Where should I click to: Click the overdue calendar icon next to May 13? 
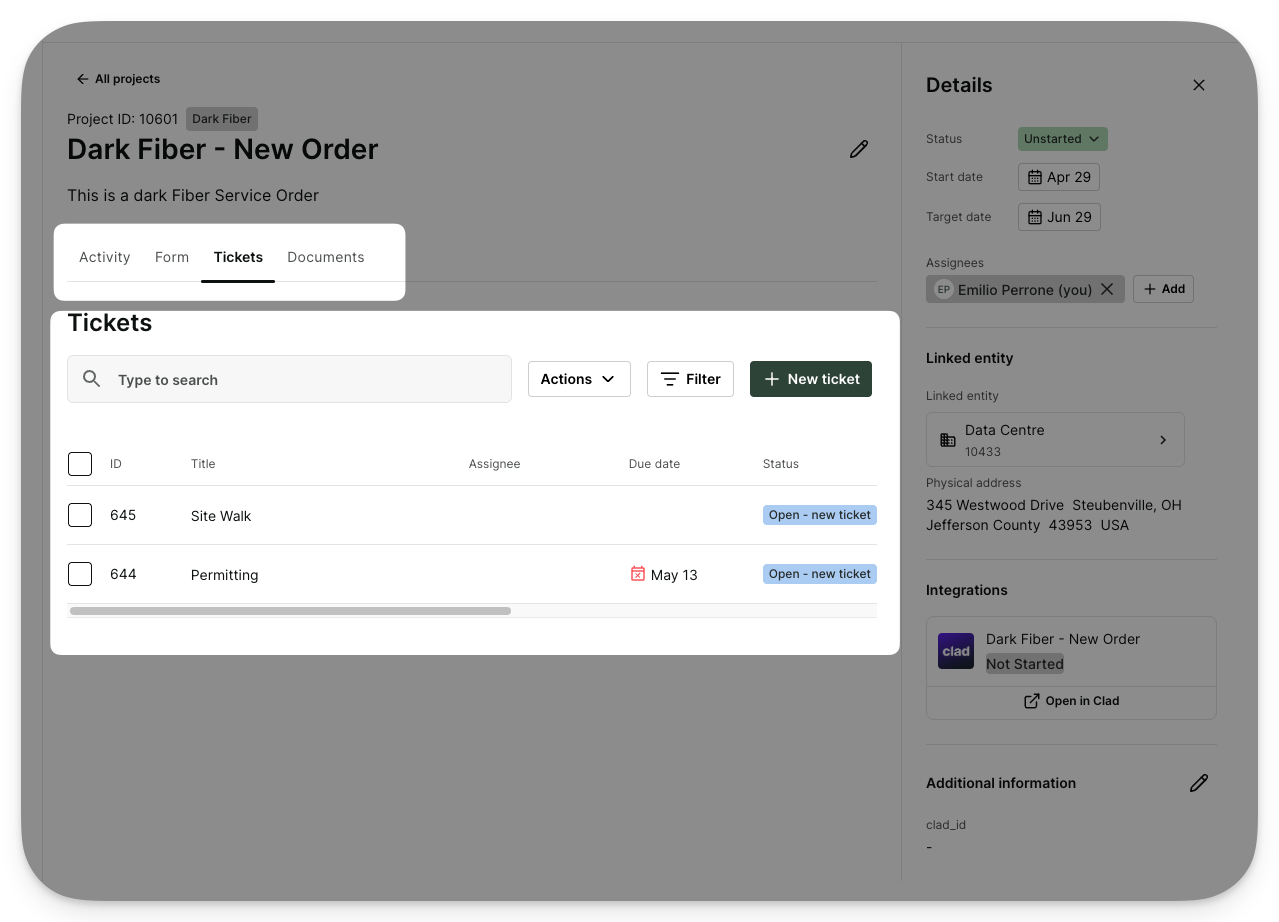coord(638,573)
